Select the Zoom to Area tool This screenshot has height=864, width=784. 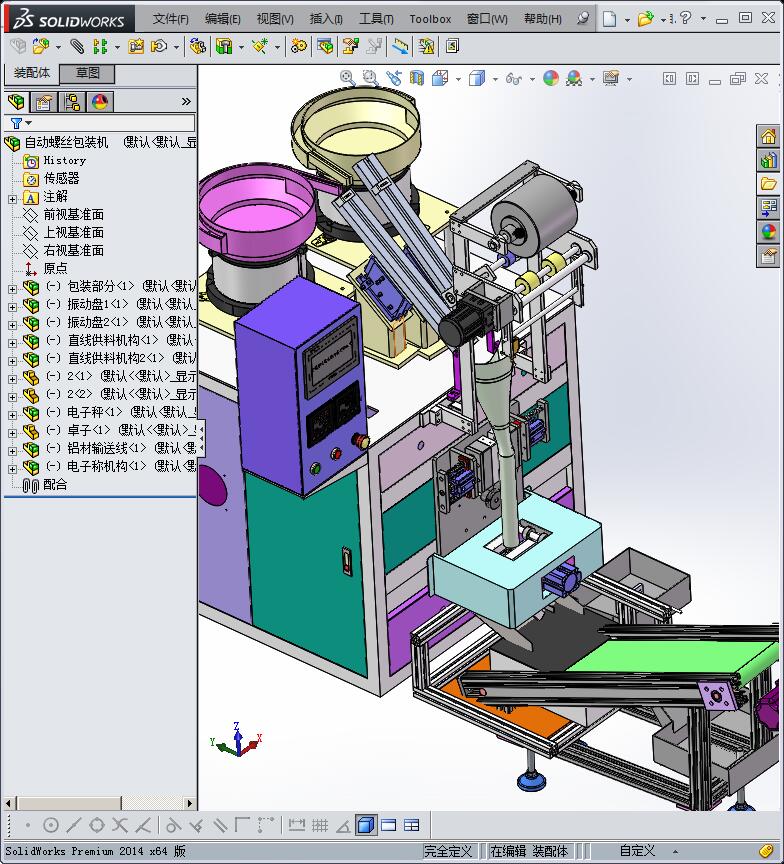click(370, 78)
